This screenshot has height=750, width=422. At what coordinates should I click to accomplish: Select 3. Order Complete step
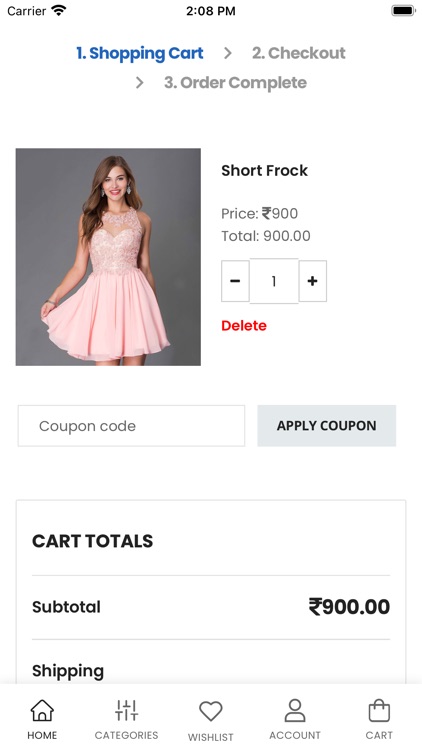coord(235,83)
